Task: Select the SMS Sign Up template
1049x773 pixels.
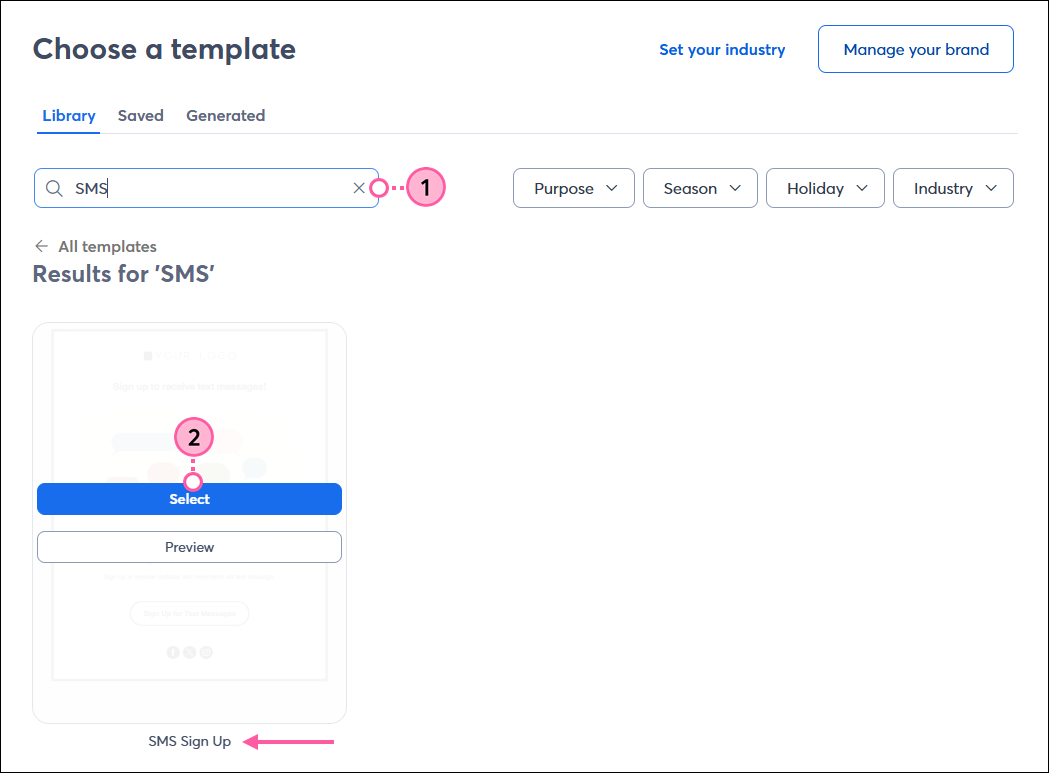Action: coord(189,498)
